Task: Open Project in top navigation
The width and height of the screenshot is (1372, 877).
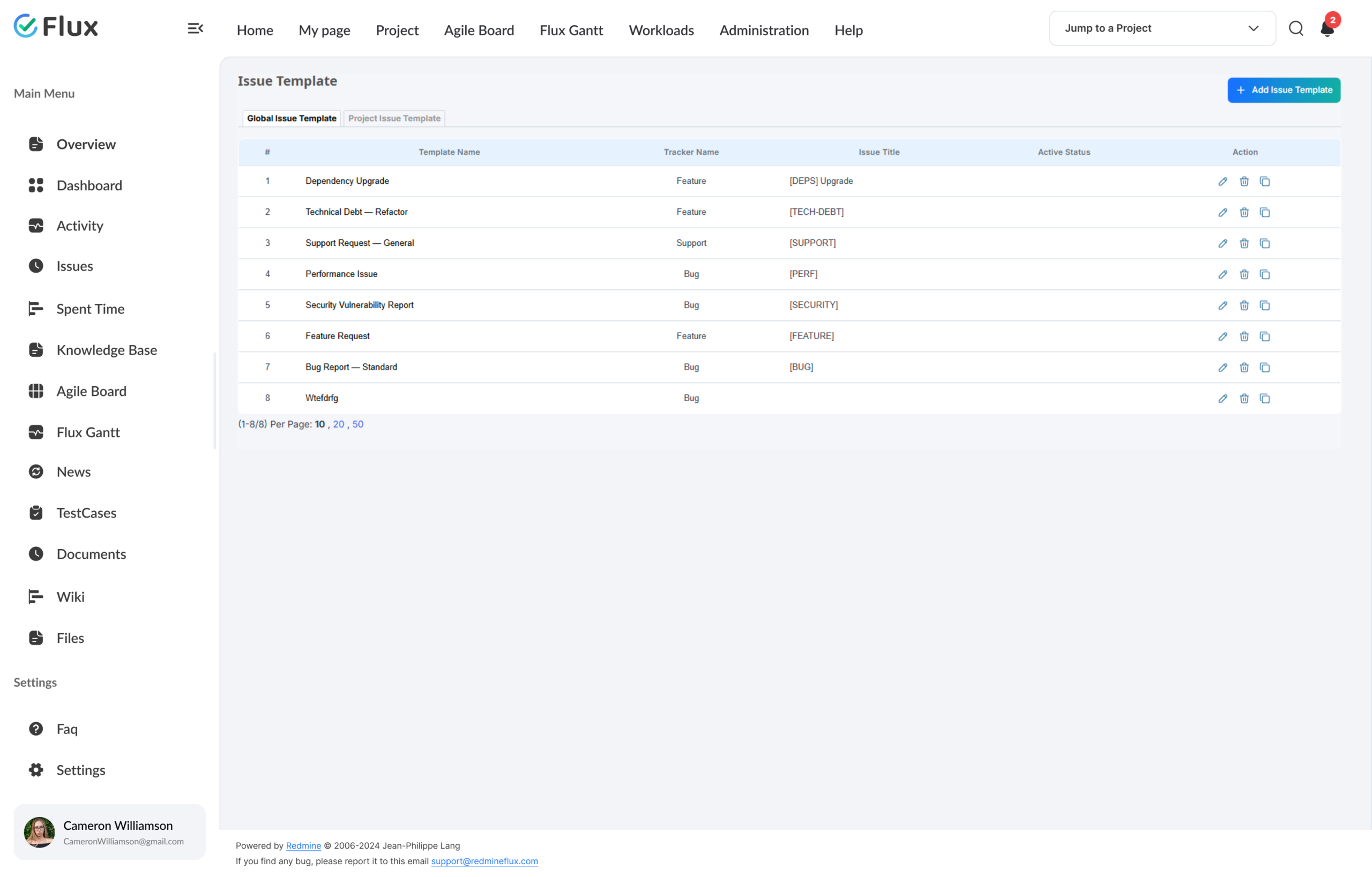Action: click(397, 30)
